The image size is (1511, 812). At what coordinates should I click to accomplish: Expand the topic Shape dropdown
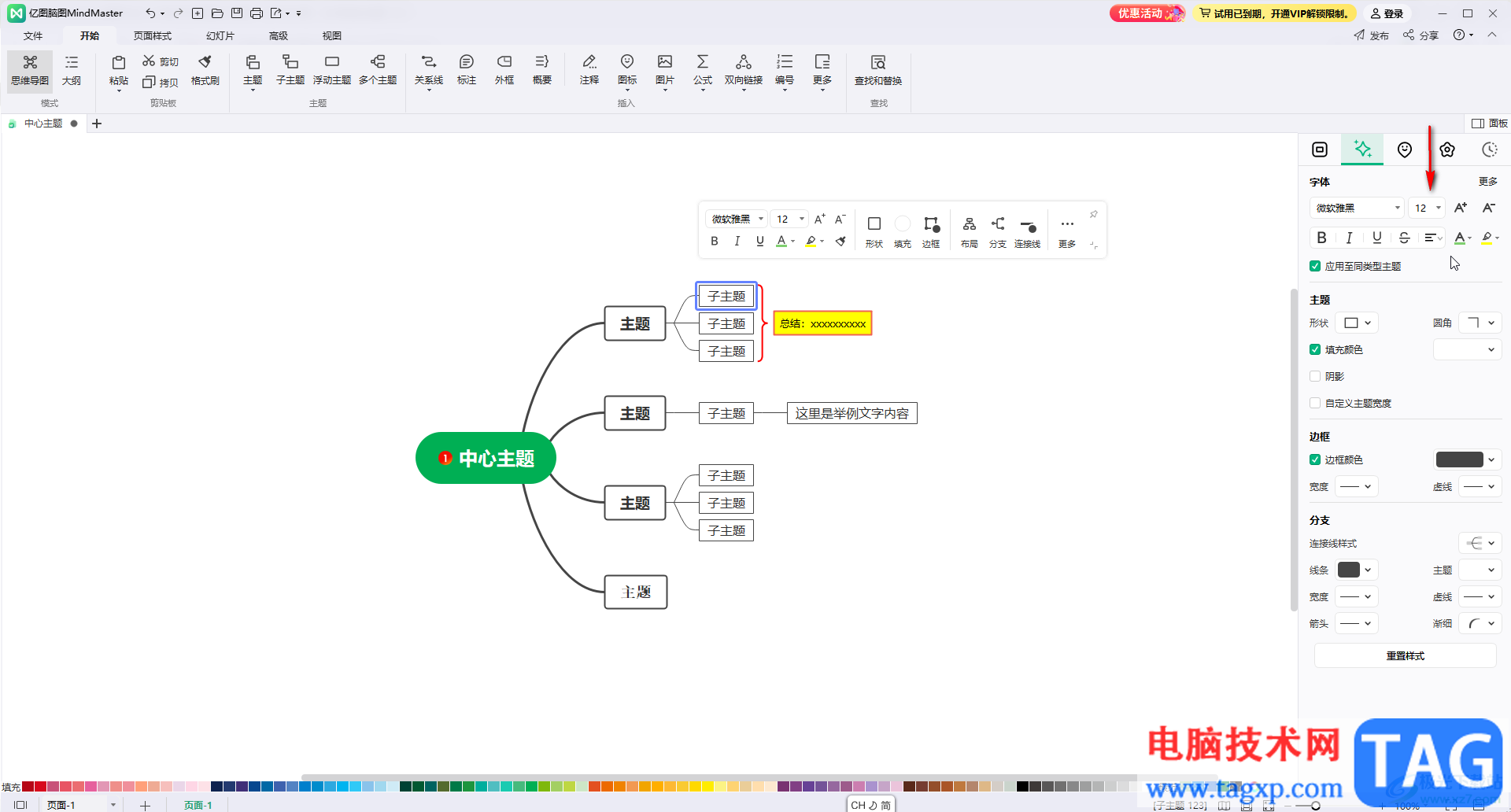(1358, 323)
